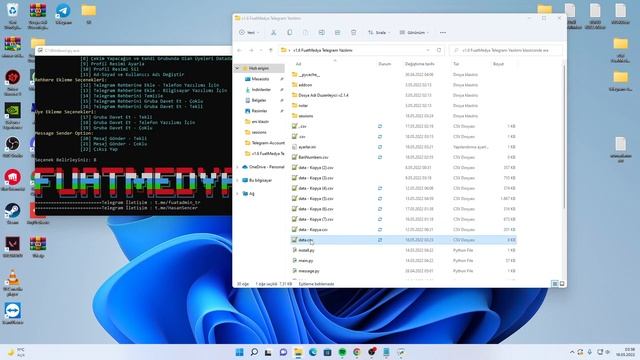Refresh the current Explorer folder
Screen dimensions: 640x360
point(439,50)
